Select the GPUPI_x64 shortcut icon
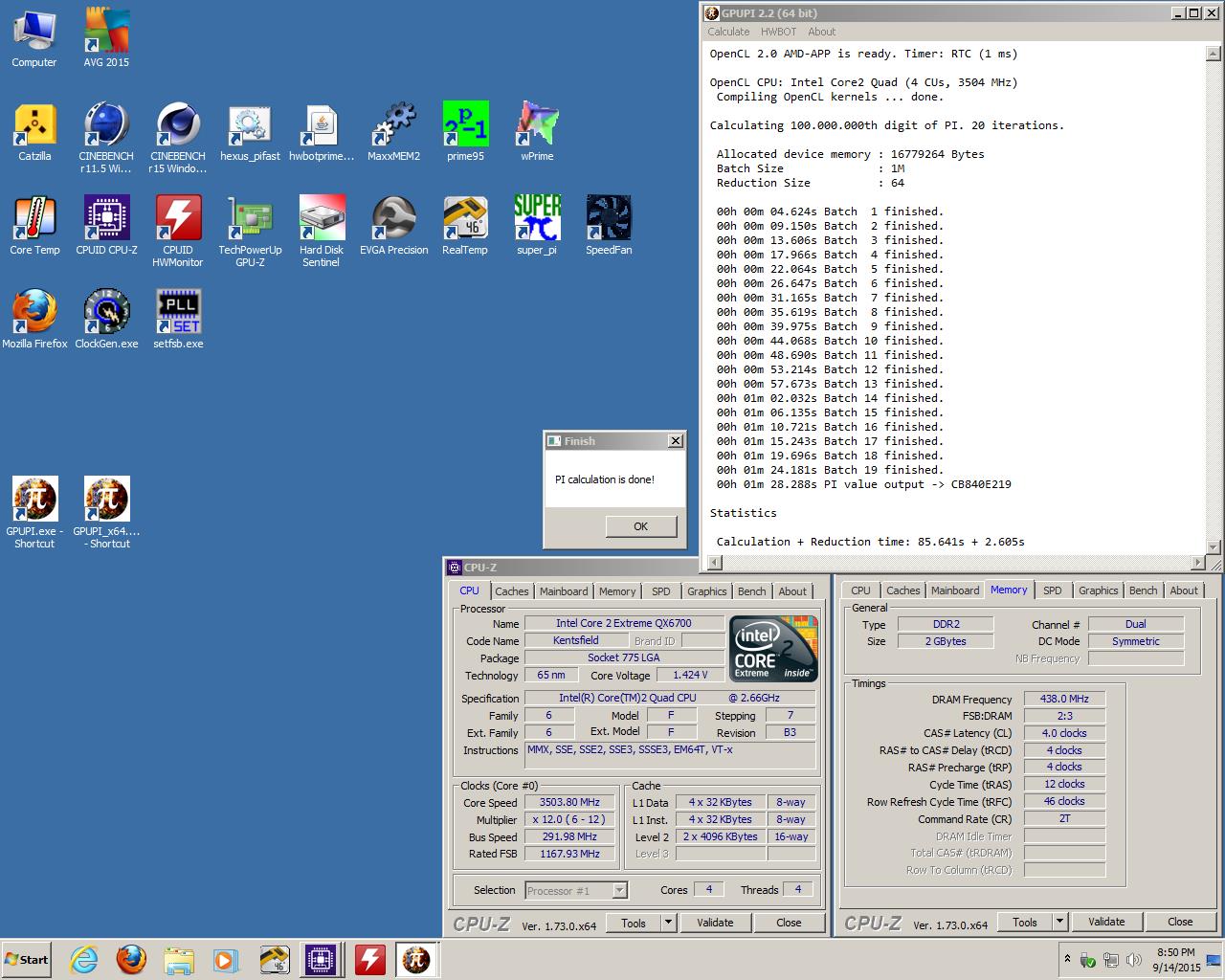 [x=106, y=513]
